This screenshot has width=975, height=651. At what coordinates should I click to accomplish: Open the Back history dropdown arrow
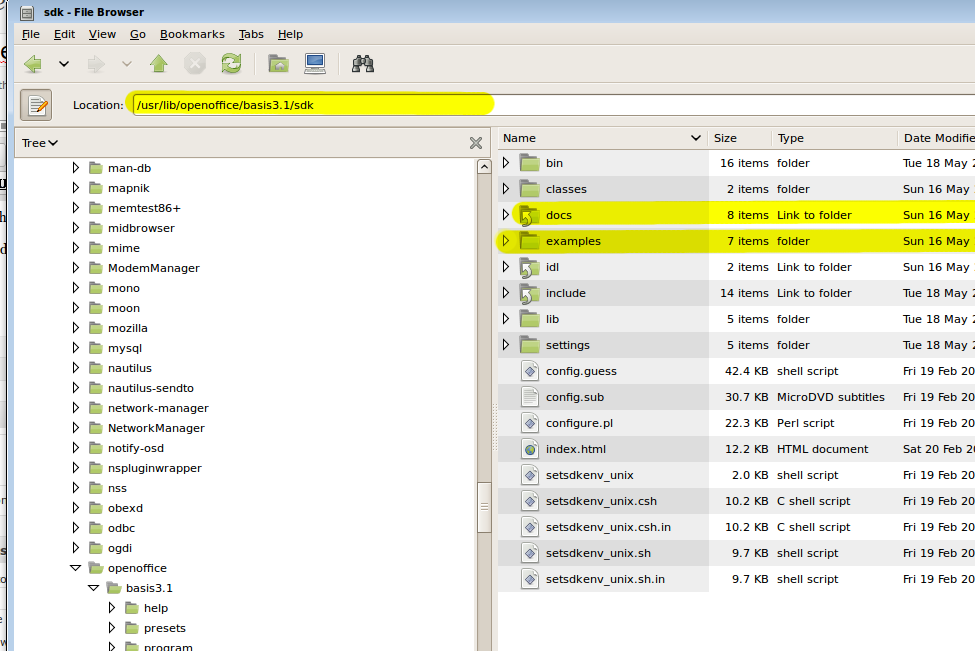coord(63,64)
